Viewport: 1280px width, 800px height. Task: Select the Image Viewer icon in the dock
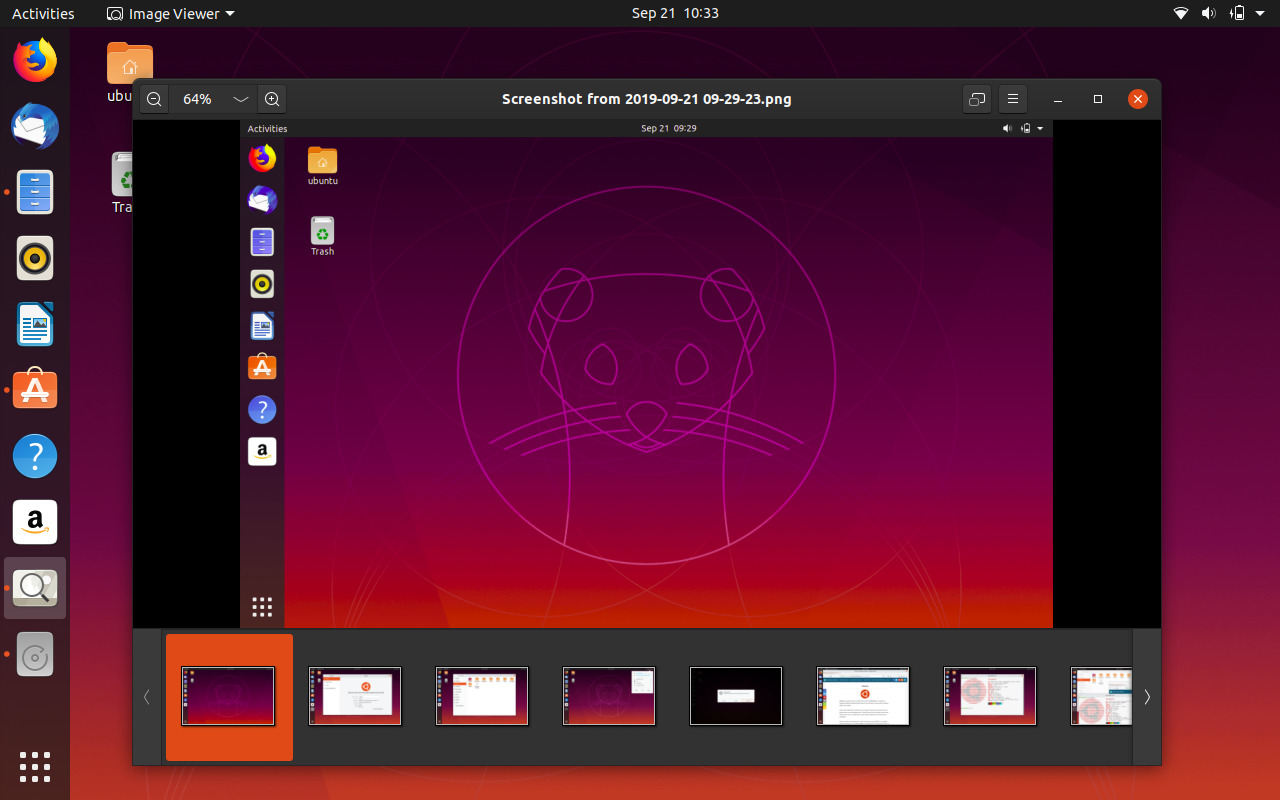click(35, 588)
